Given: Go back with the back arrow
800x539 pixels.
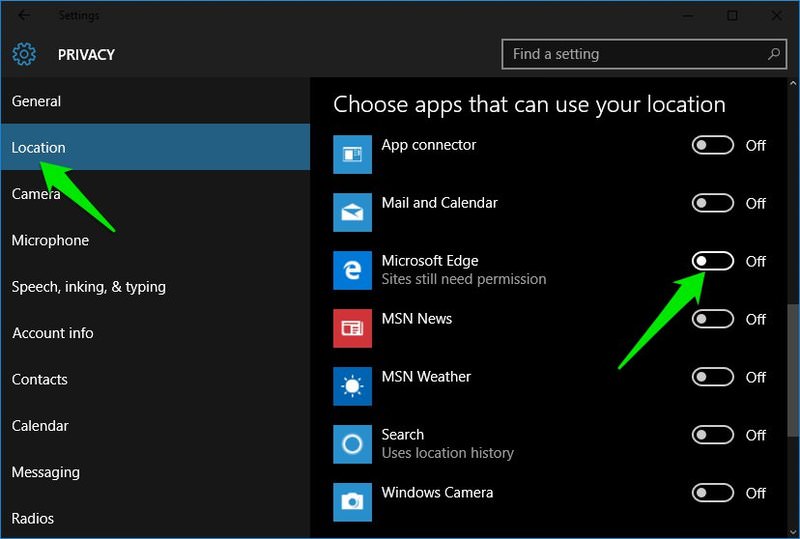Looking at the screenshot, I should [x=23, y=15].
